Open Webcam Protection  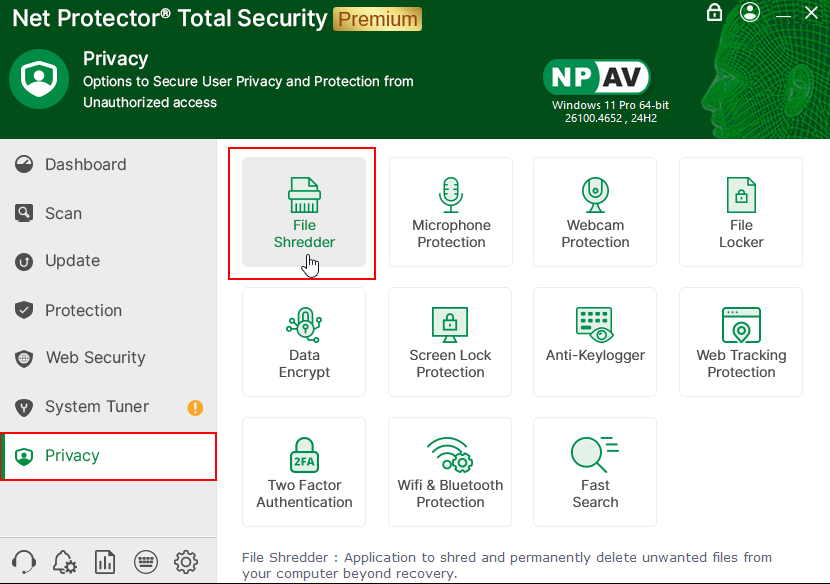coord(595,212)
